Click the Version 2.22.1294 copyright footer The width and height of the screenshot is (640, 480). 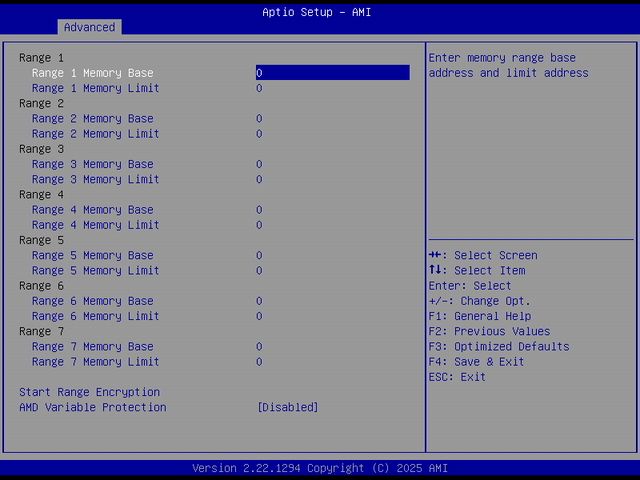click(x=320, y=468)
